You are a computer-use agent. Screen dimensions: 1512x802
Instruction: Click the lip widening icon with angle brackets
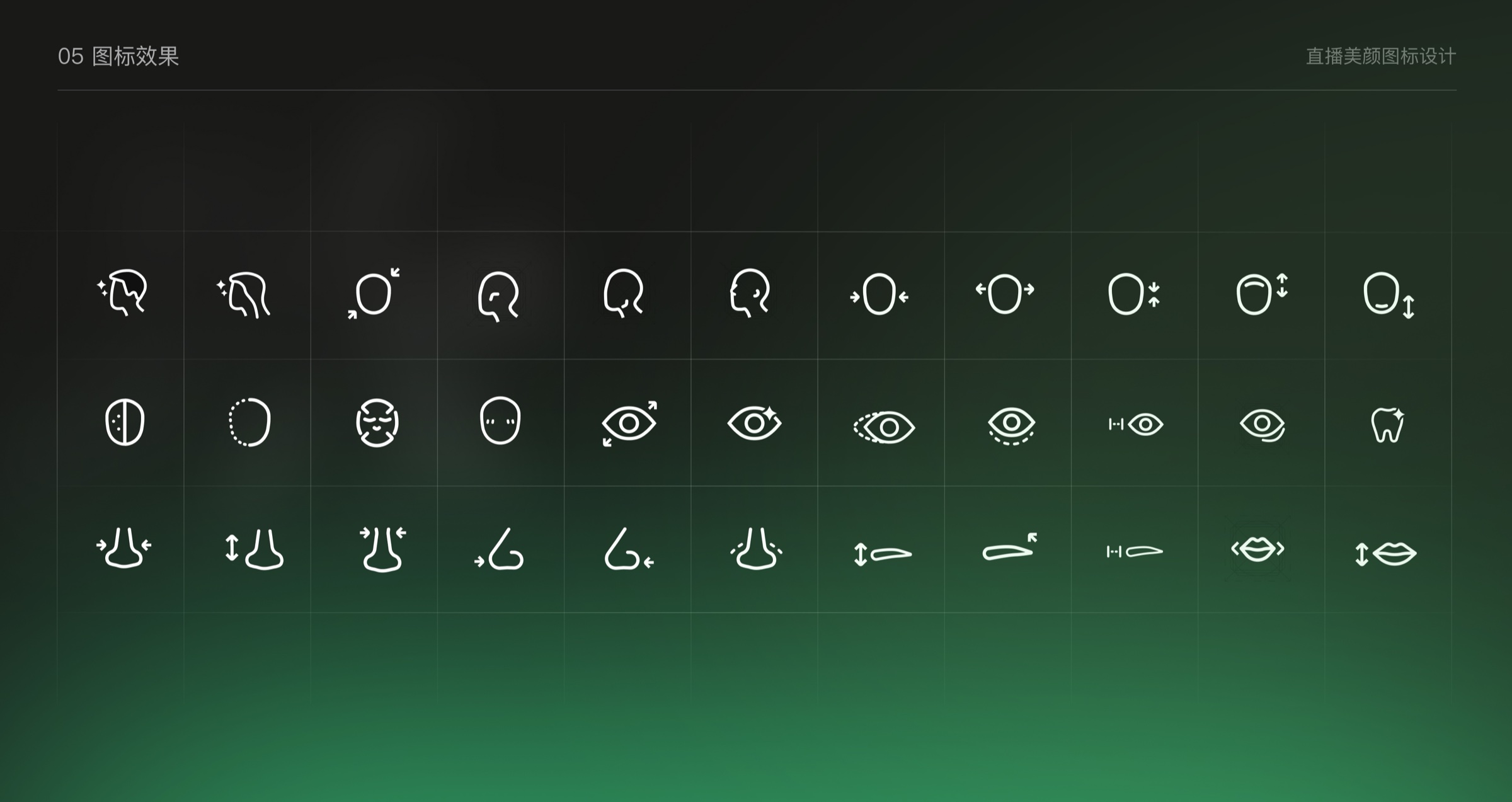1257,549
